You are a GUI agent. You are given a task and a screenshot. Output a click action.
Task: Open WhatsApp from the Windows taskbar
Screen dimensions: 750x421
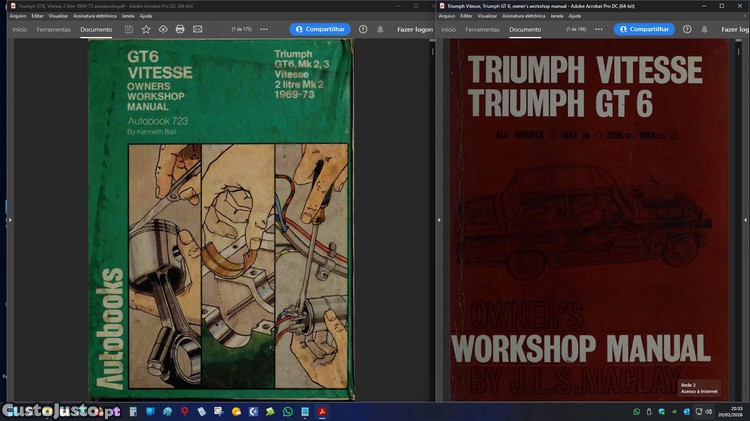click(x=288, y=411)
